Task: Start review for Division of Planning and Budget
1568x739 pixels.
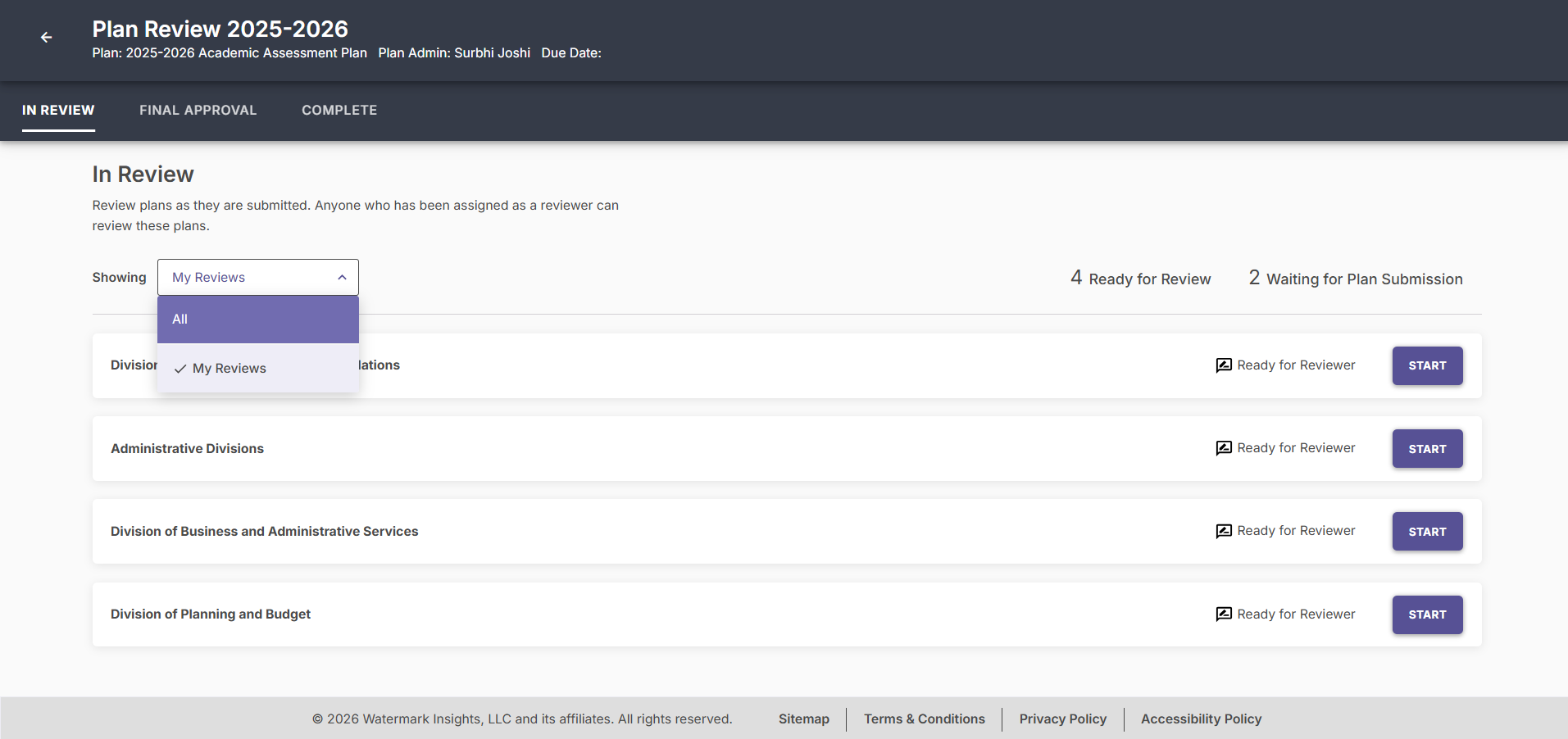Action: coord(1427,614)
